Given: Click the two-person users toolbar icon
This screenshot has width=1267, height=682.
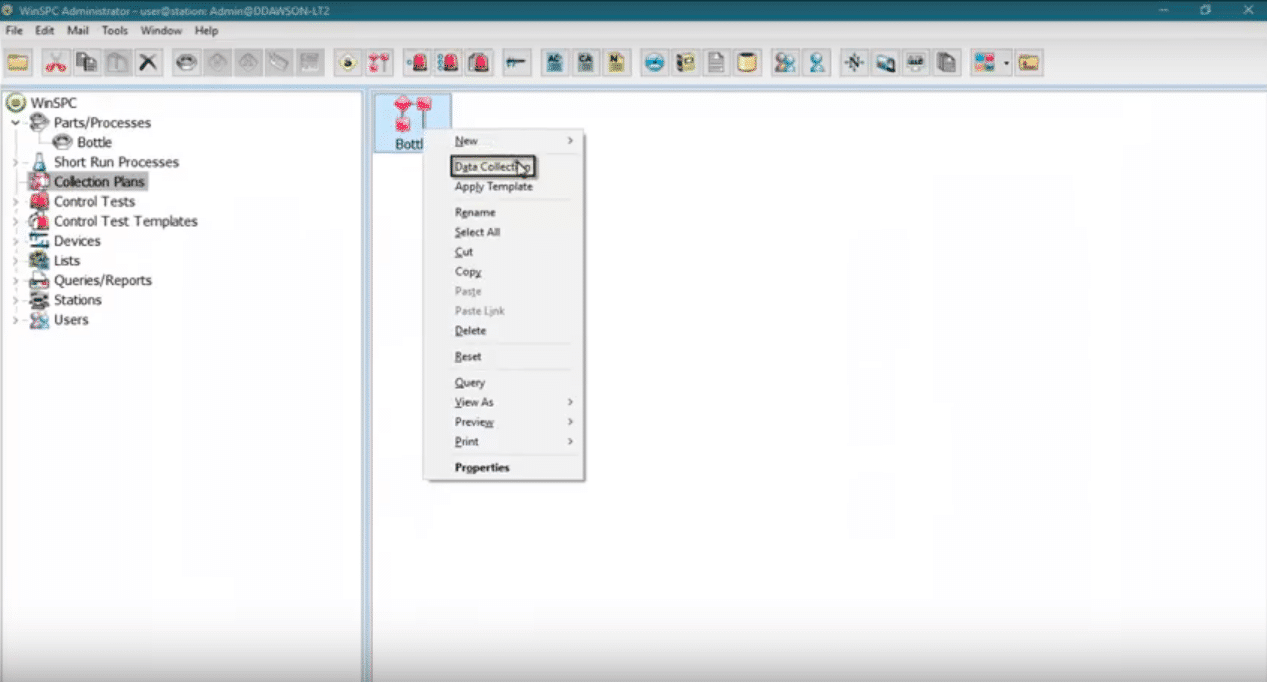Looking at the screenshot, I should click(785, 63).
